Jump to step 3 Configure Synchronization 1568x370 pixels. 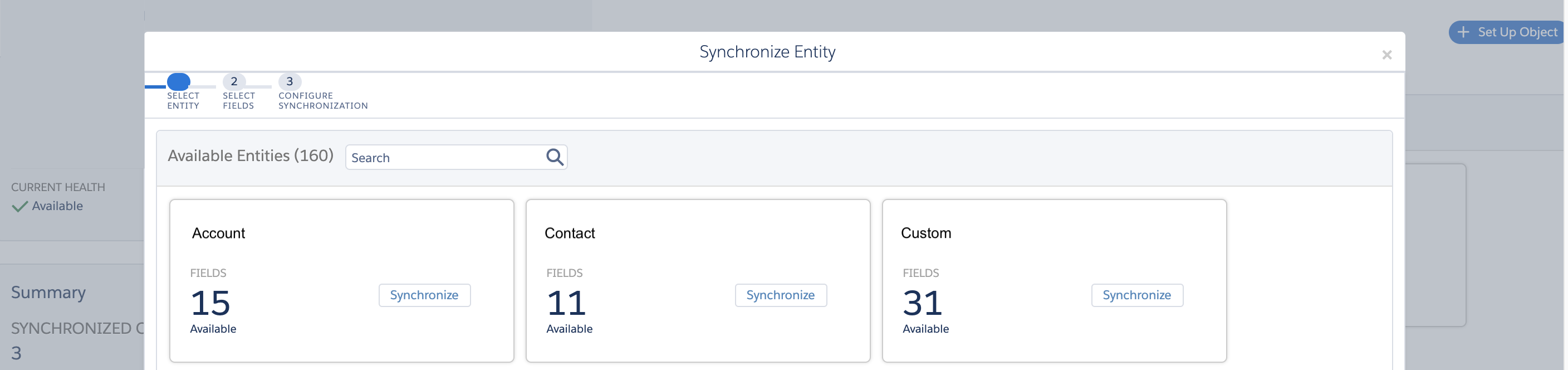tap(290, 82)
